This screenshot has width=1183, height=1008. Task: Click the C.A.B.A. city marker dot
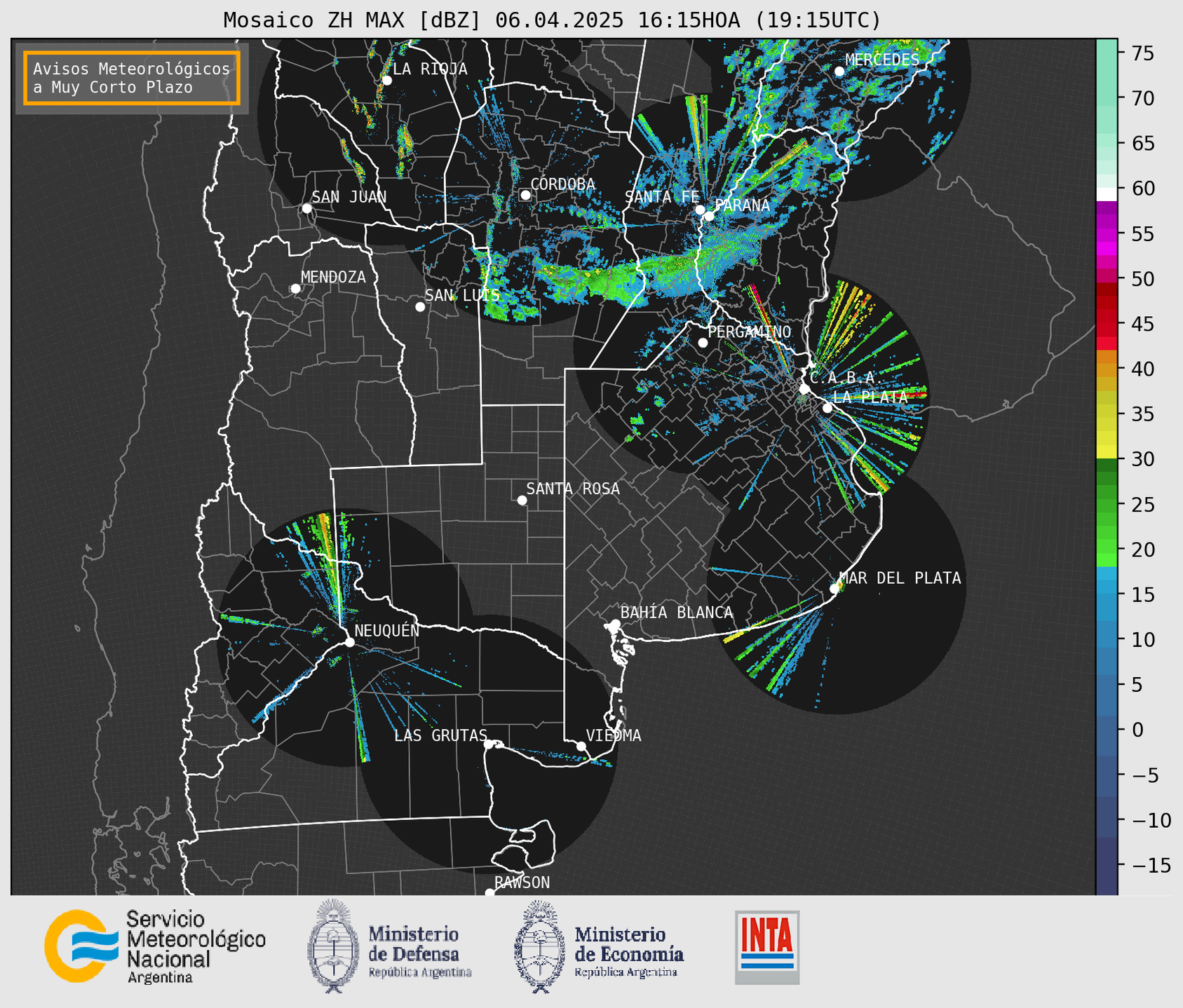[x=805, y=389]
